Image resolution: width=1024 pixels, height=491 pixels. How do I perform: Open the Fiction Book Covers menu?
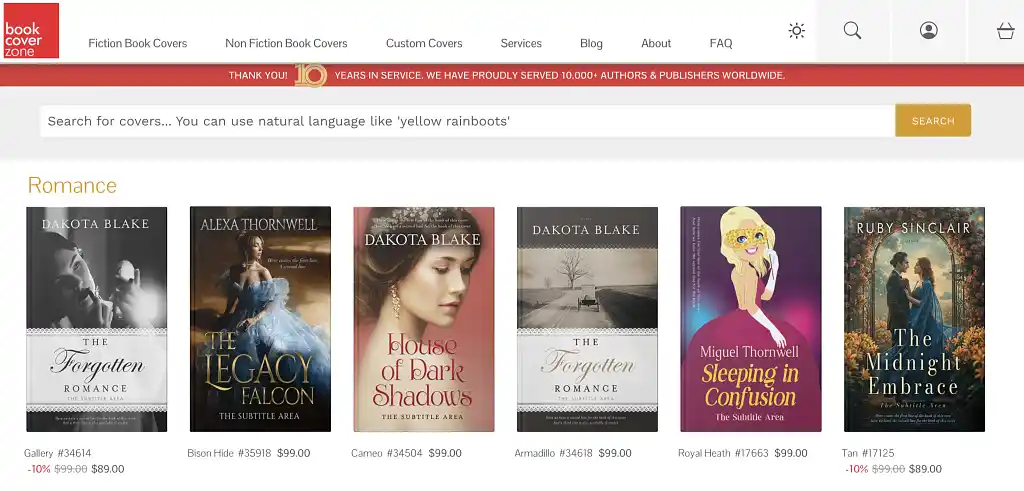click(138, 44)
